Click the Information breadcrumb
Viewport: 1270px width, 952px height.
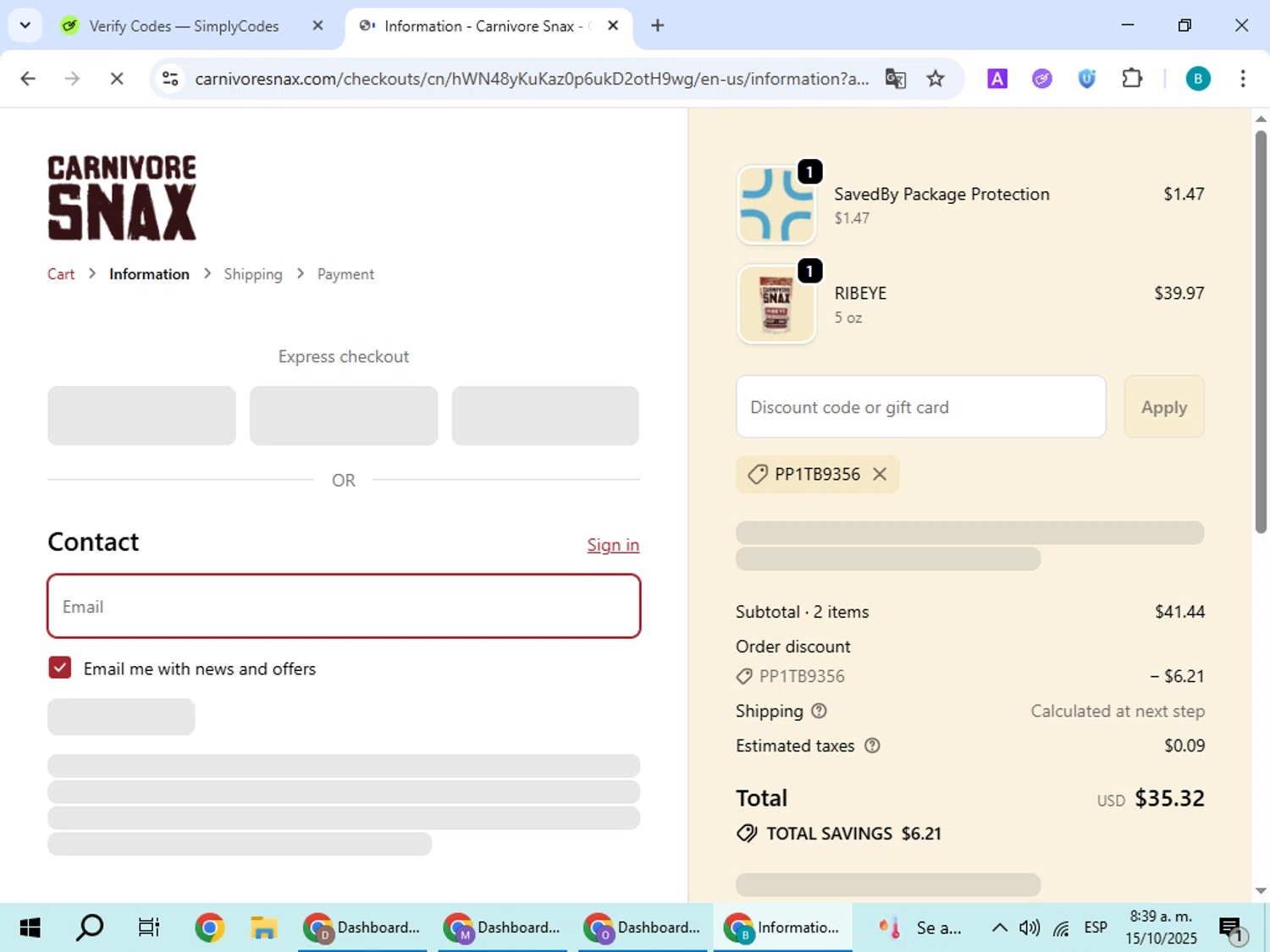pyautogui.click(x=149, y=274)
